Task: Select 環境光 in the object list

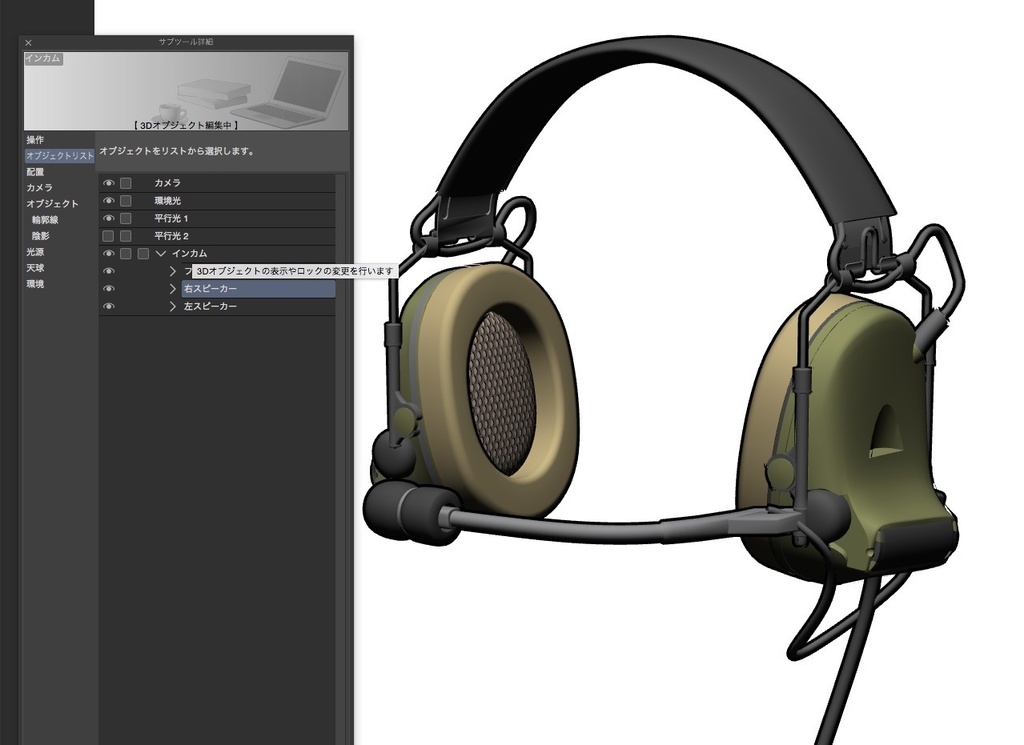Action: click(x=167, y=201)
